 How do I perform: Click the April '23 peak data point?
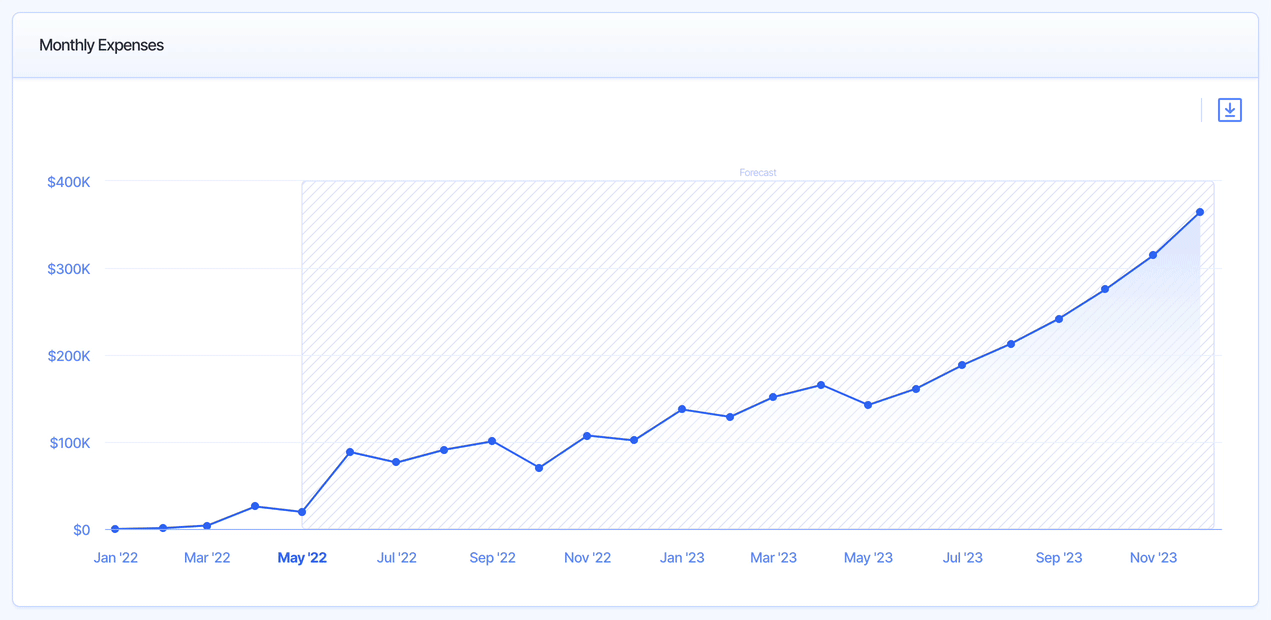point(821,385)
